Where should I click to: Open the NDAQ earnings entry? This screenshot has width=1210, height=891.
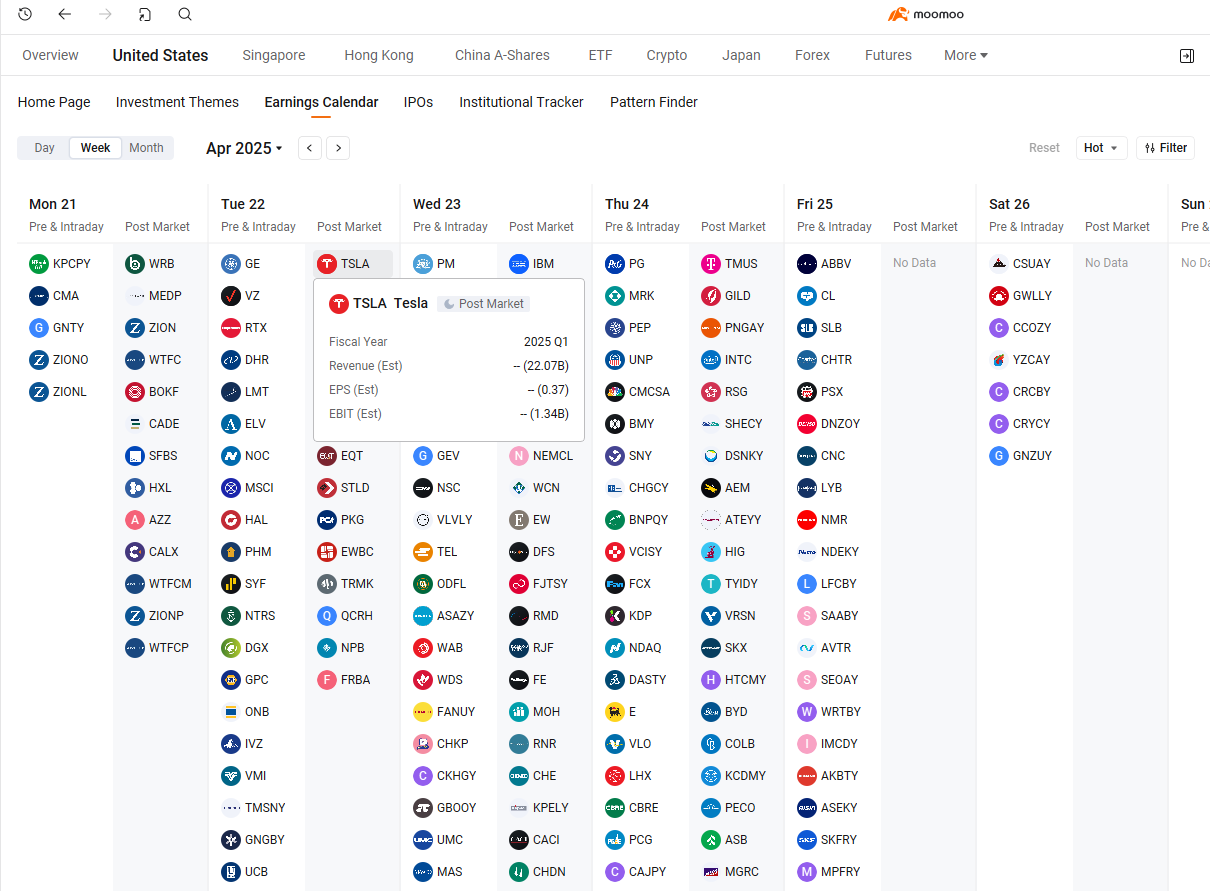(x=634, y=648)
